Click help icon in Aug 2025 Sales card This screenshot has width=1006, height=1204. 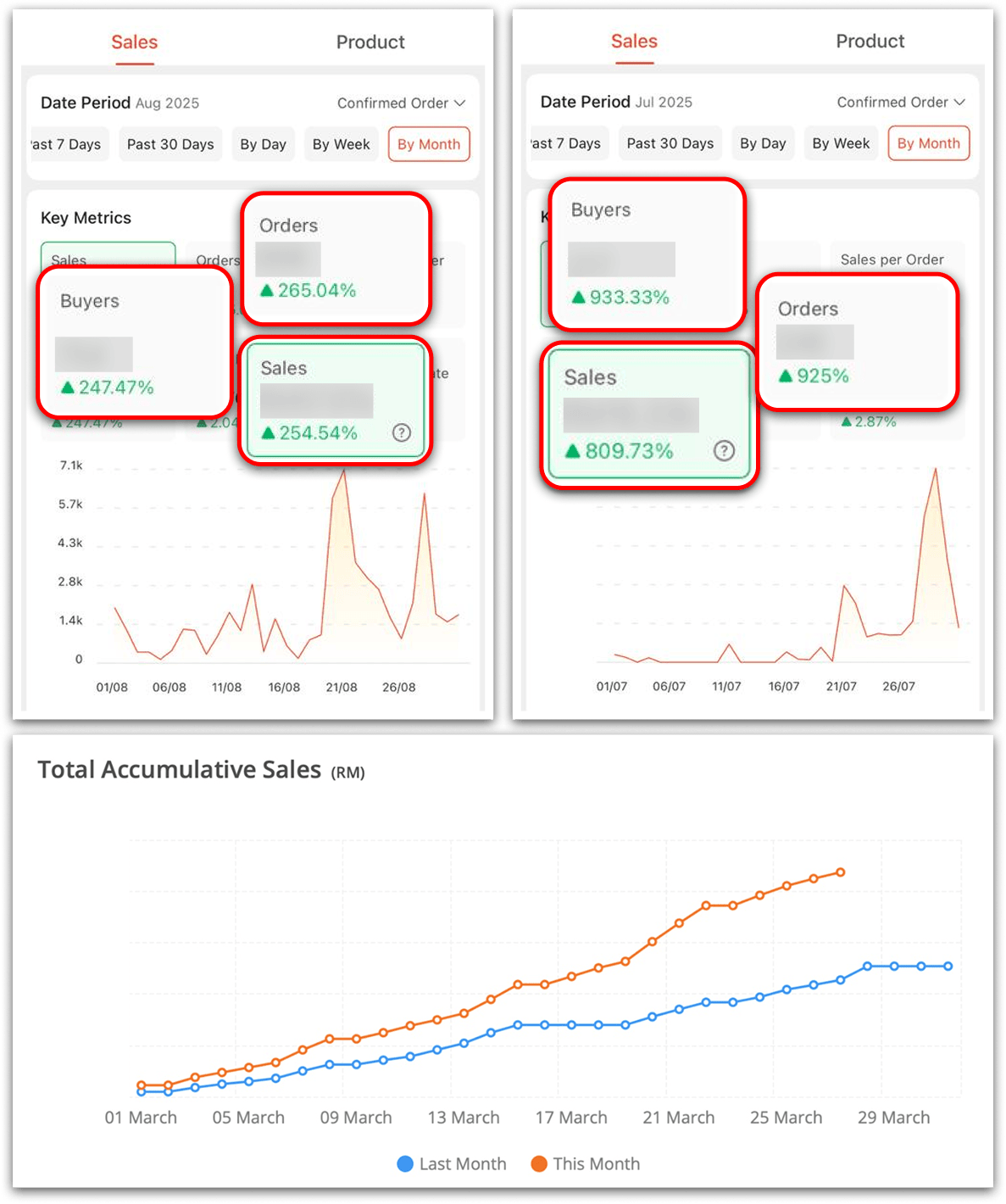[x=402, y=433]
